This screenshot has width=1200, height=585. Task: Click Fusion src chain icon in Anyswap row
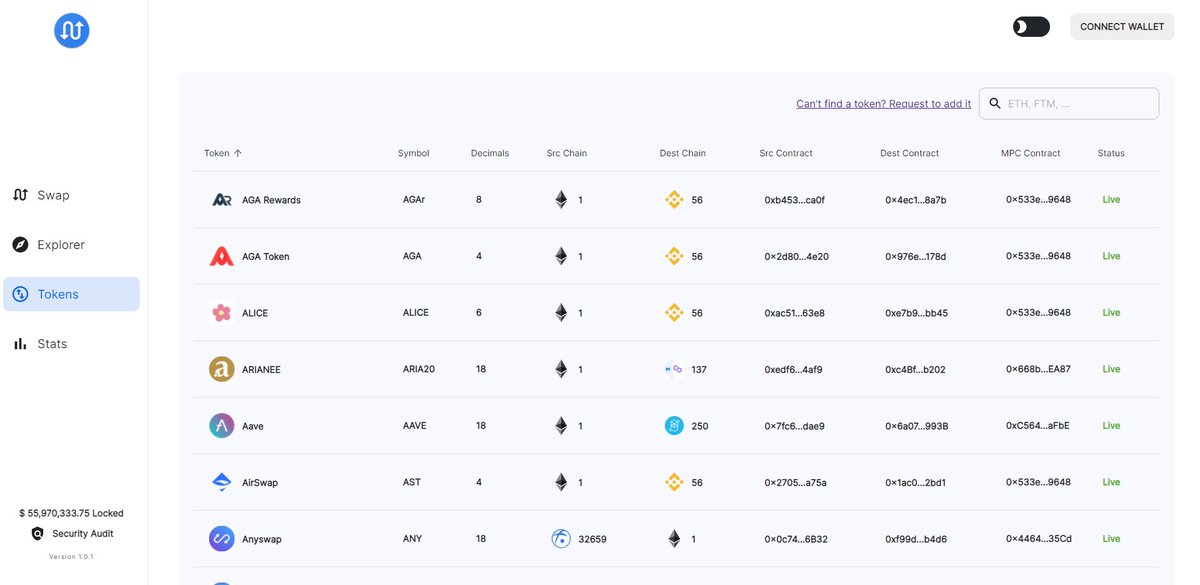561,539
